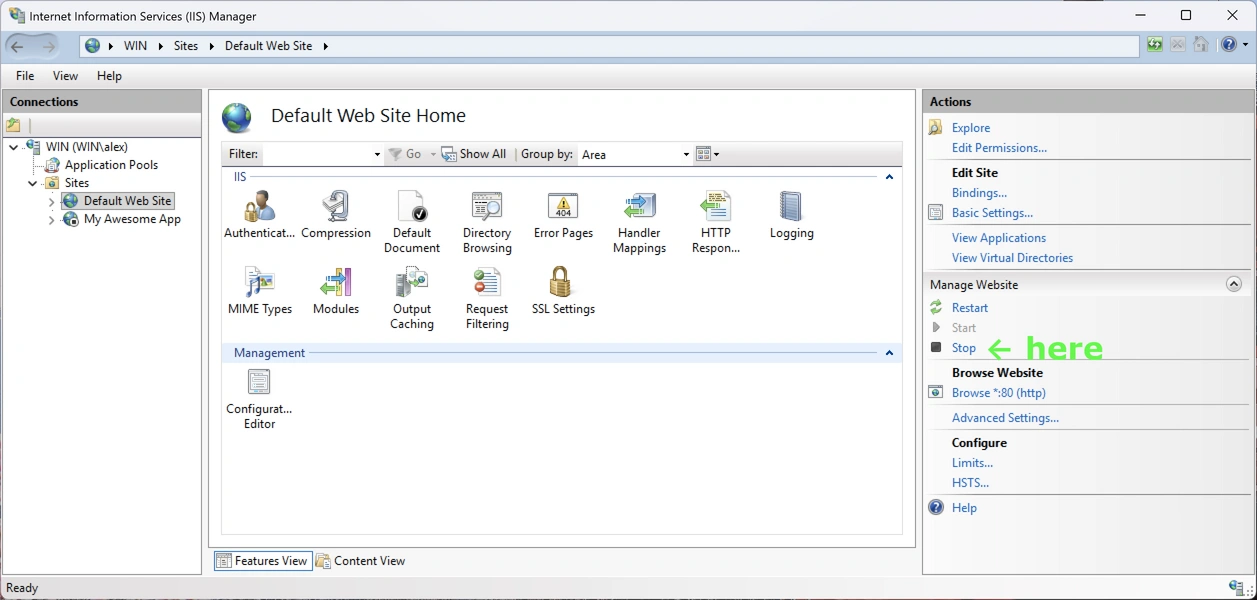
Task: Browse *:80 (http) link
Action: 999,393
